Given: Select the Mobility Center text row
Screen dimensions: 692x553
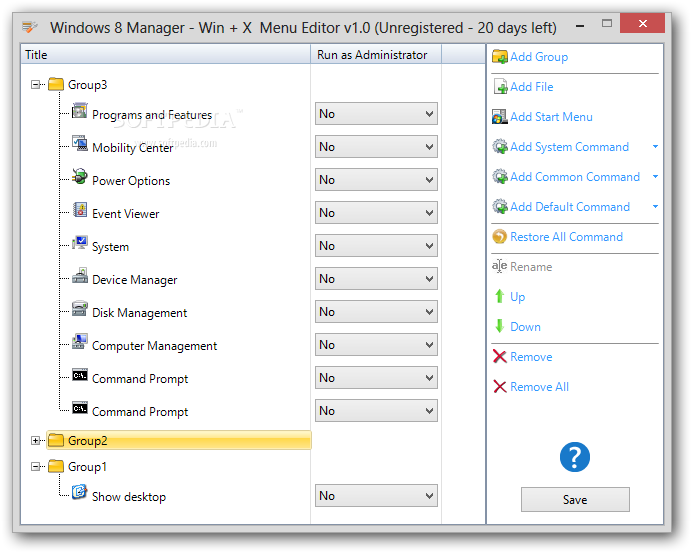Looking at the screenshot, I should 132,148.
